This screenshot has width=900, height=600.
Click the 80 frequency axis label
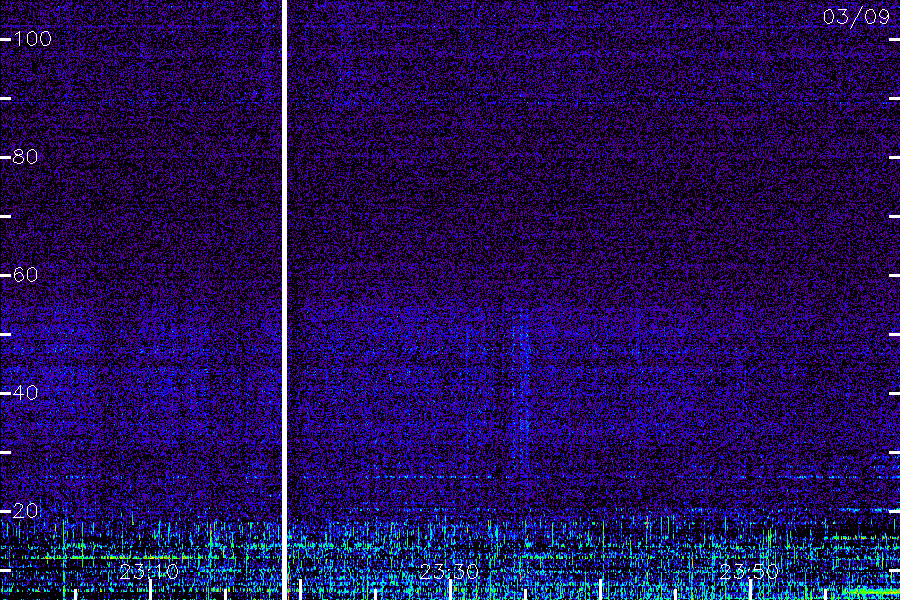click(25, 157)
